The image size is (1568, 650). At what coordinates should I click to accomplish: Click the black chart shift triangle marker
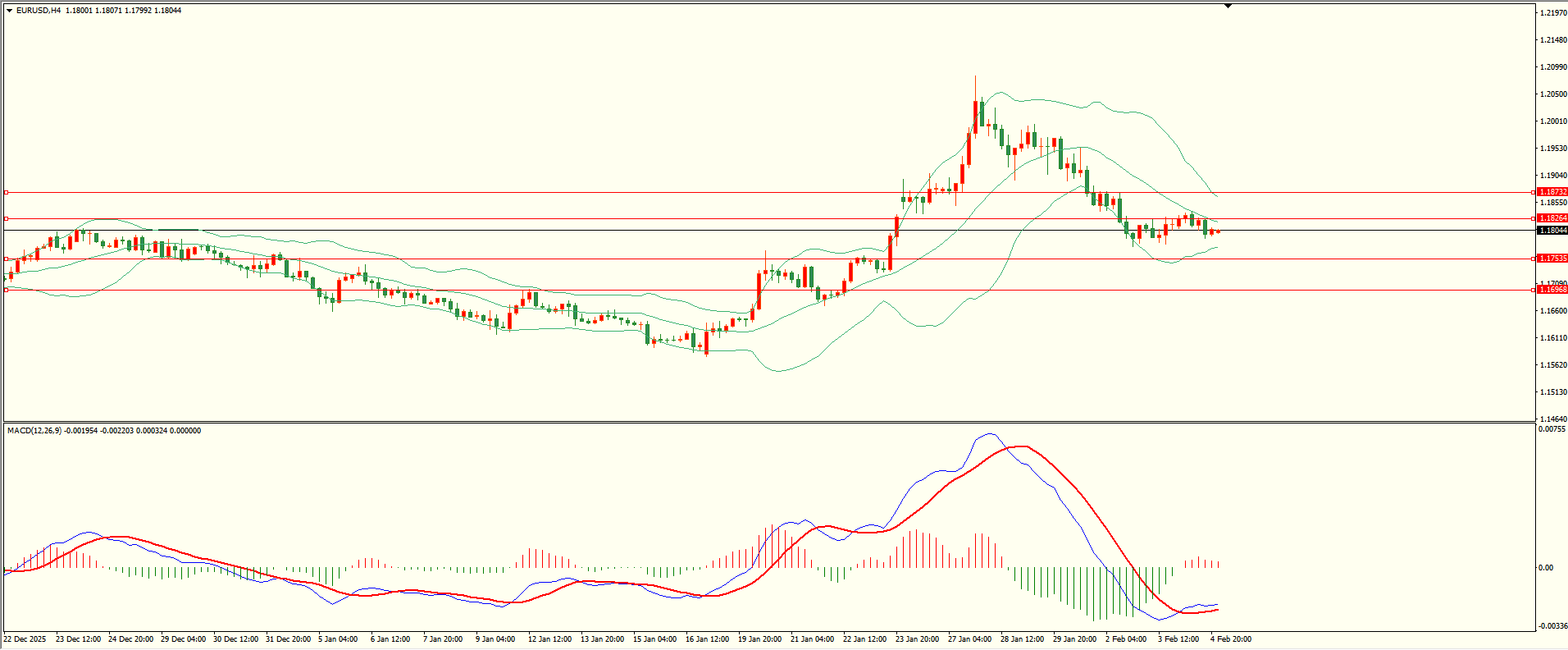pyautogui.click(x=1228, y=7)
